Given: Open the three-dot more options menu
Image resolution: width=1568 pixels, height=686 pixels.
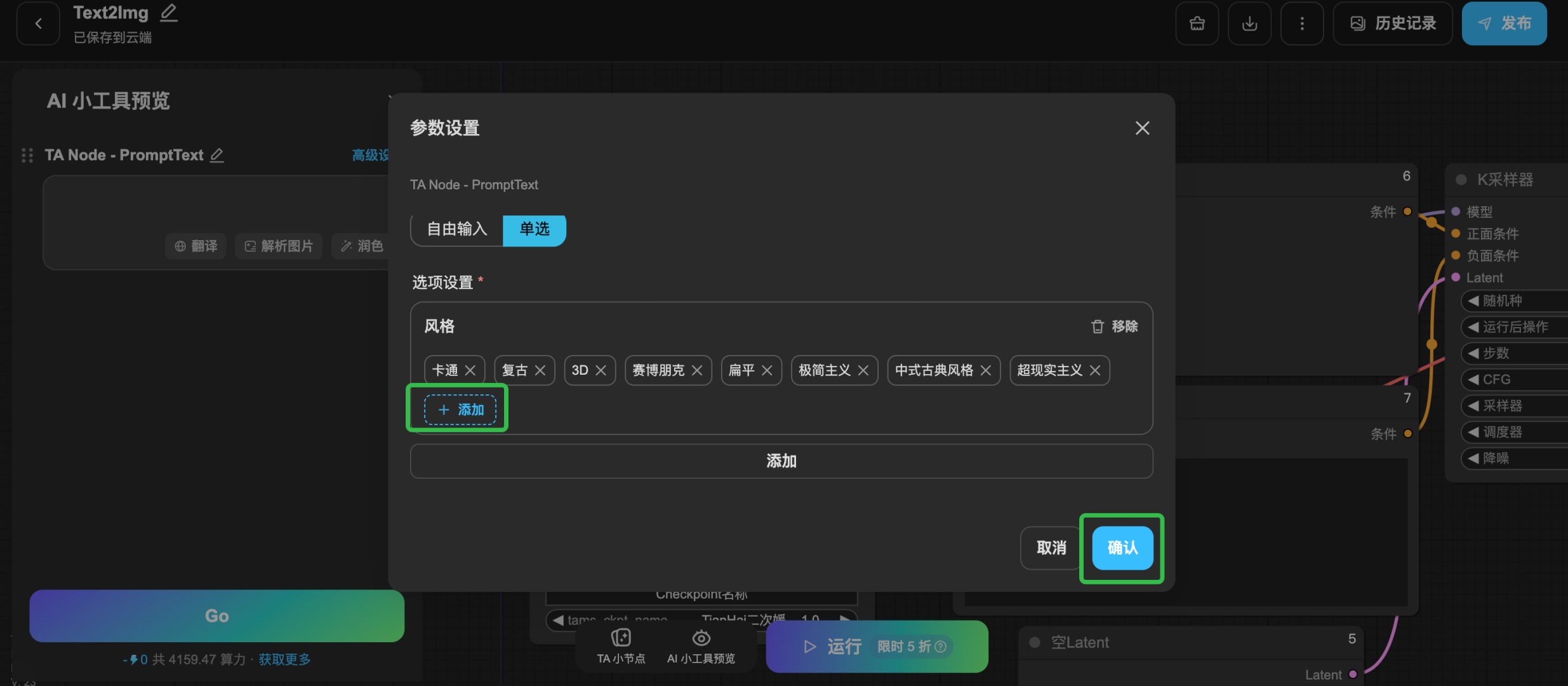Looking at the screenshot, I should point(1301,24).
